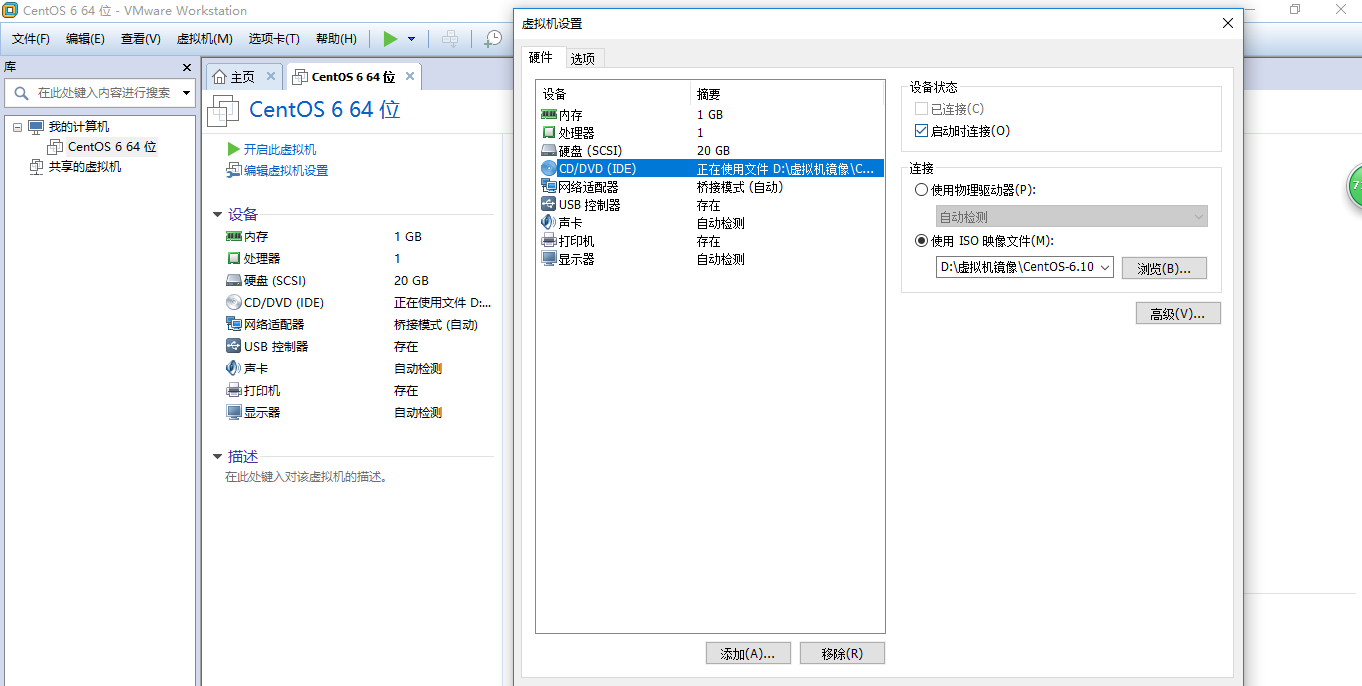
Task: Open the ISO path combo box dropdown
Action: coord(1104,268)
